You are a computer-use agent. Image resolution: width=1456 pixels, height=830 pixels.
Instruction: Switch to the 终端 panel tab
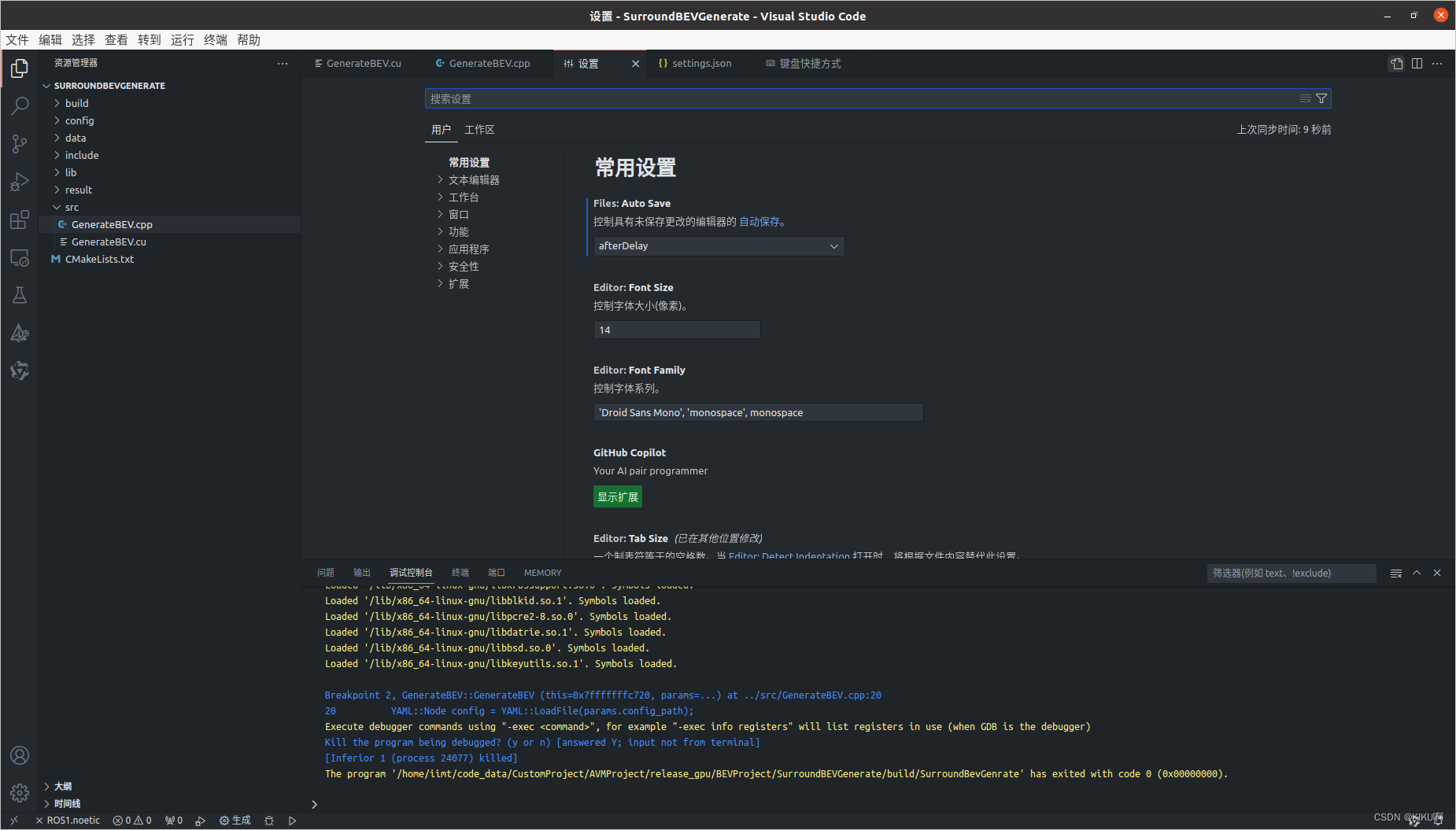pyautogui.click(x=460, y=573)
